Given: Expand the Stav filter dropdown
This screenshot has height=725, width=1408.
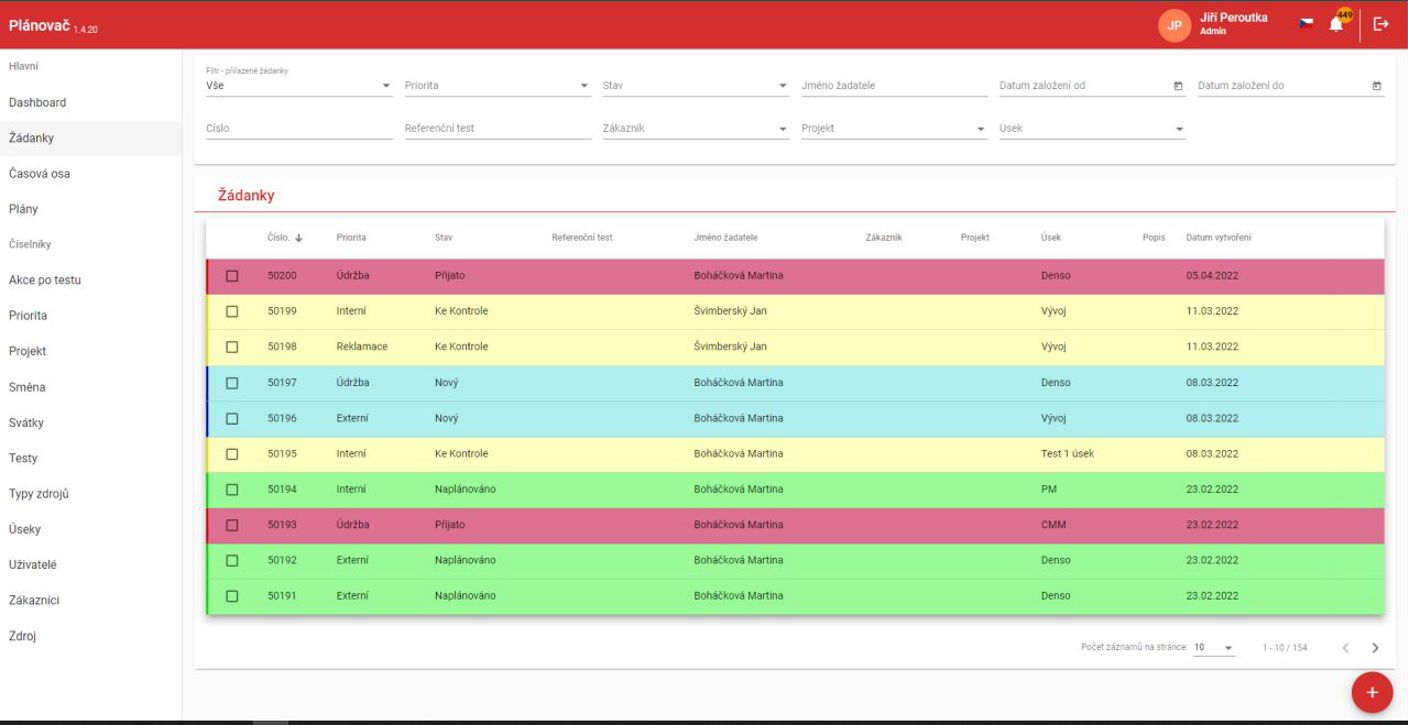Looking at the screenshot, I should [695, 86].
